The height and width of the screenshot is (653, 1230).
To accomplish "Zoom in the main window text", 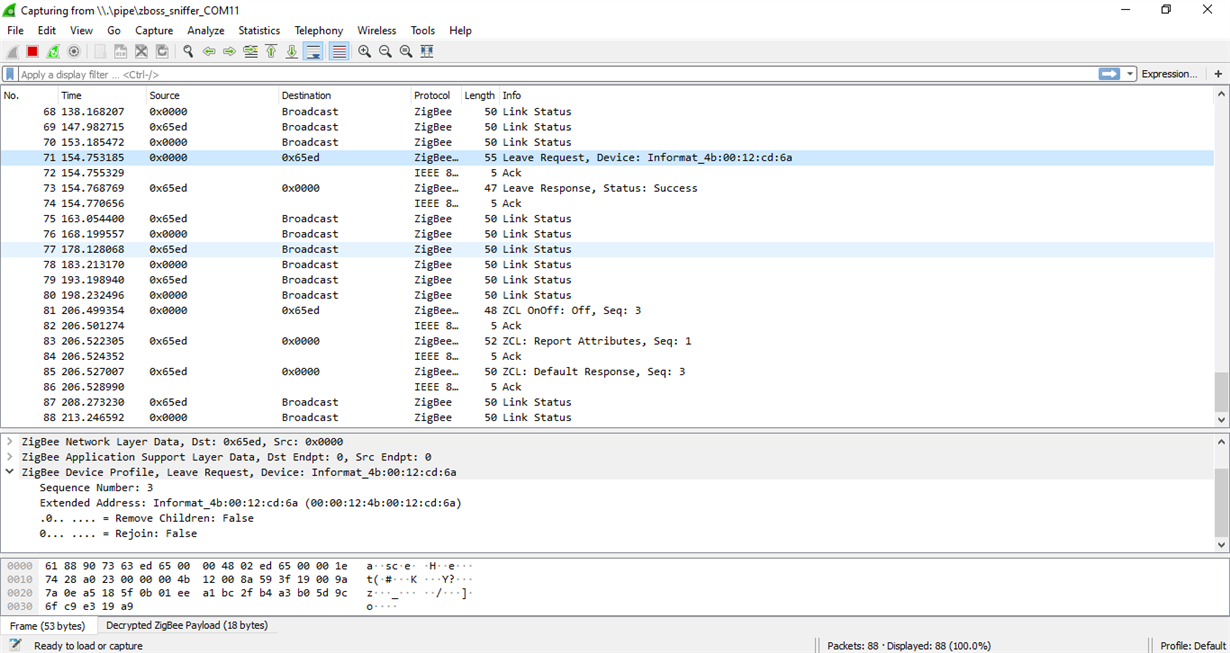I will tap(364, 51).
